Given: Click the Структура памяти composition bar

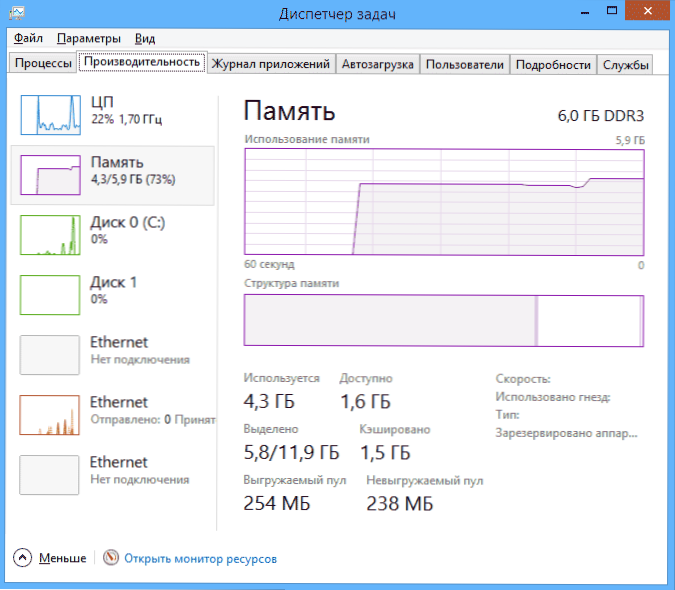Looking at the screenshot, I should coord(444,321).
